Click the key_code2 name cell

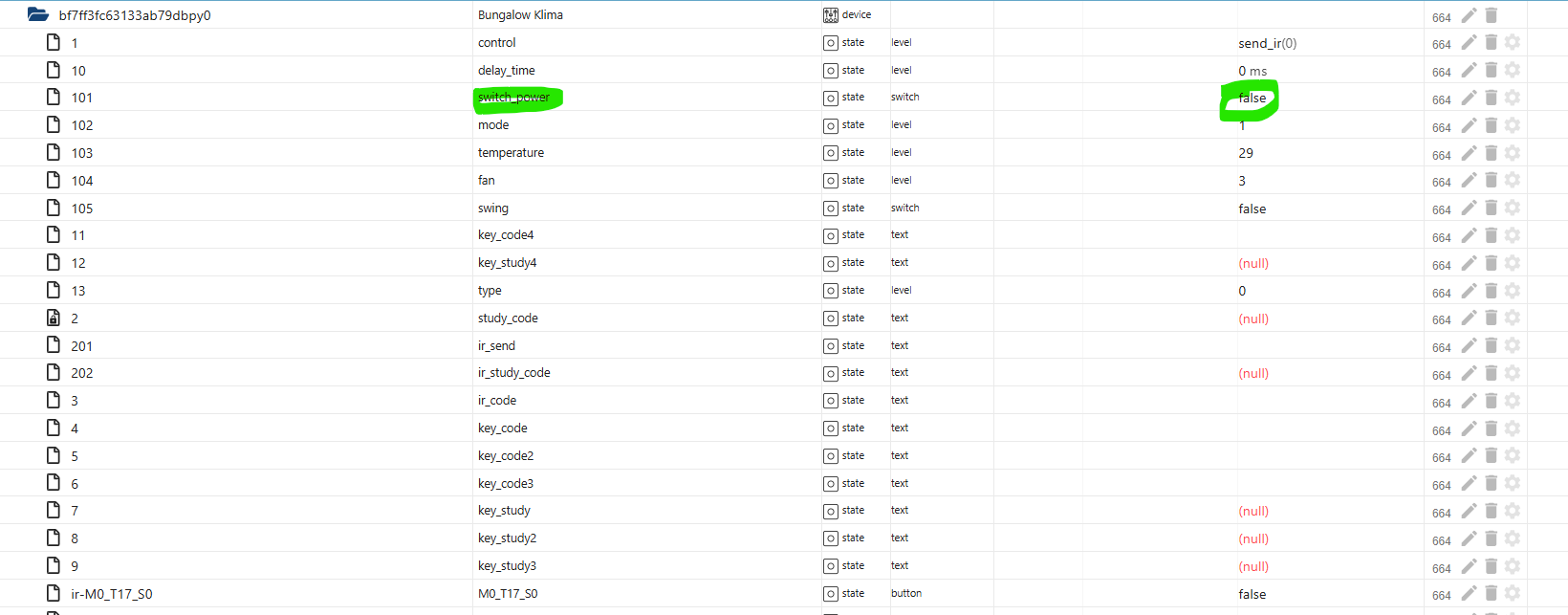coord(506,455)
